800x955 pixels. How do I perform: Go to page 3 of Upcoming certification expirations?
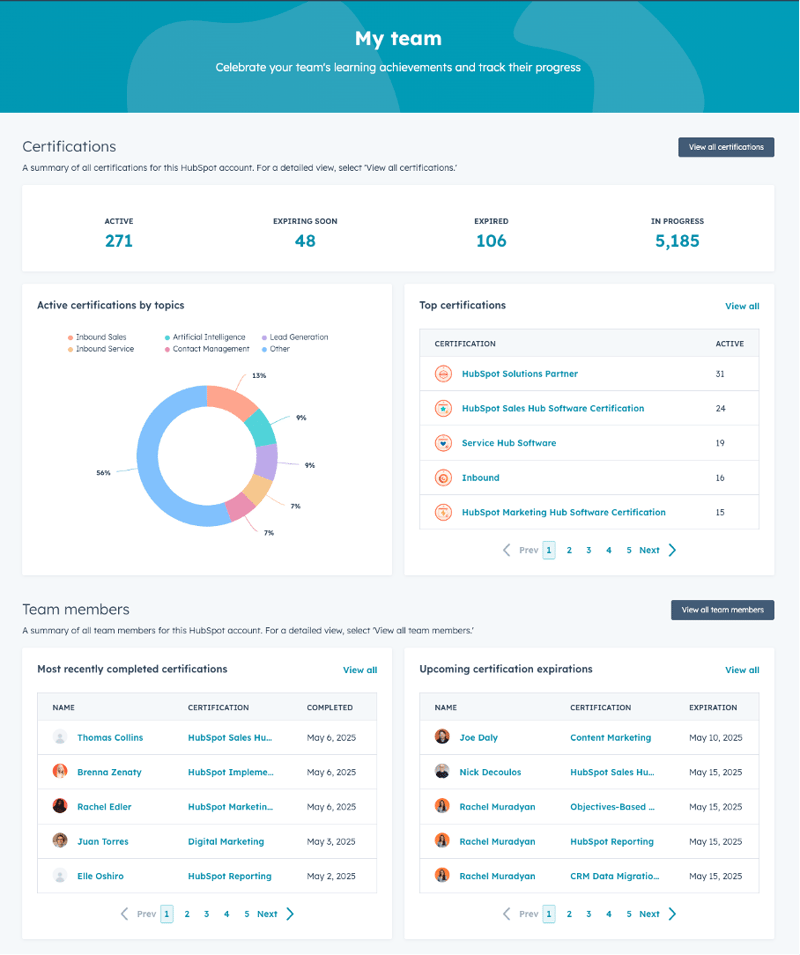(x=589, y=914)
